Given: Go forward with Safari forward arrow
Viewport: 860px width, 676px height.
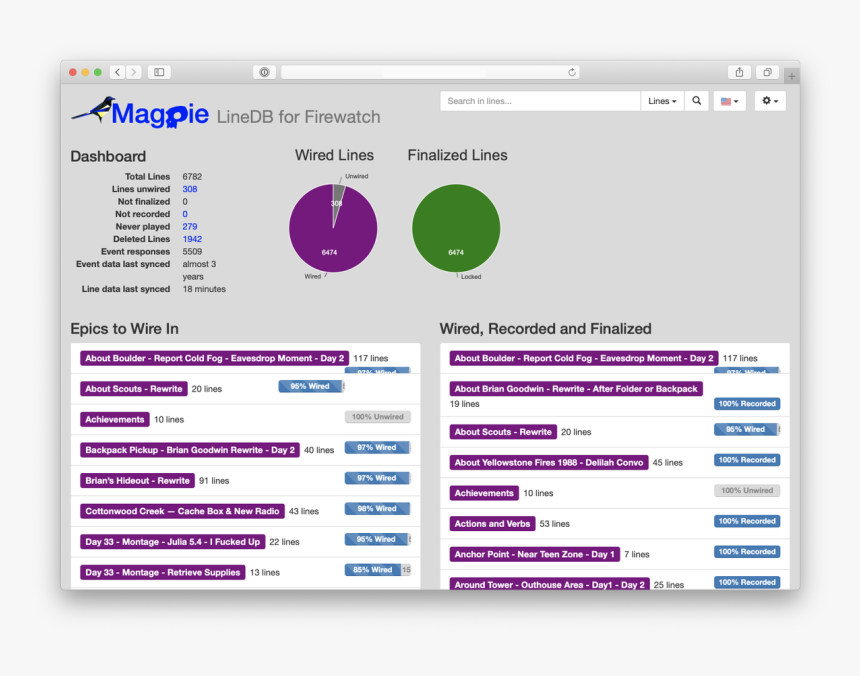Looking at the screenshot, I should point(133,72).
